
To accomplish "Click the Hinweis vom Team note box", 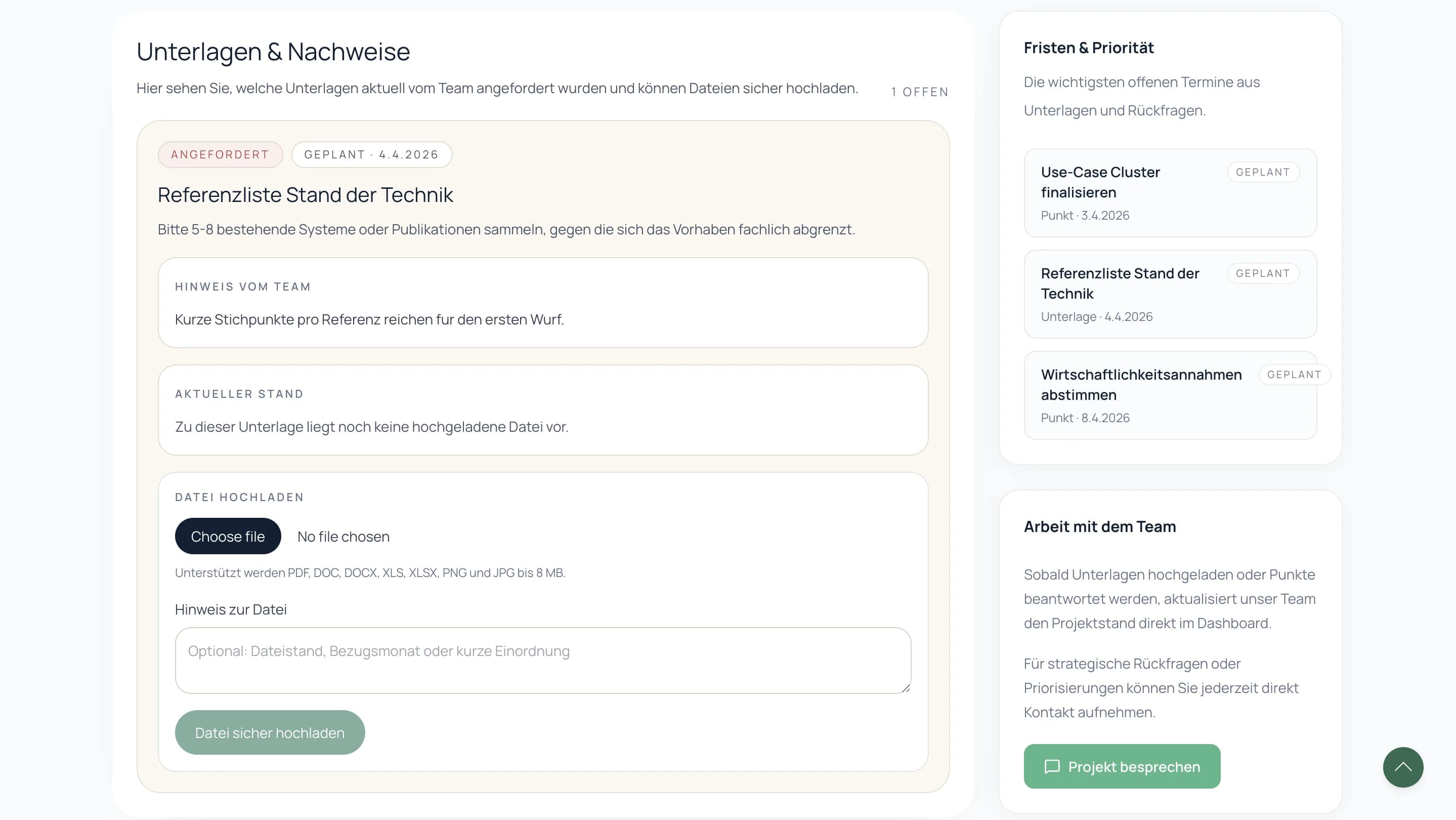I will click(x=543, y=303).
